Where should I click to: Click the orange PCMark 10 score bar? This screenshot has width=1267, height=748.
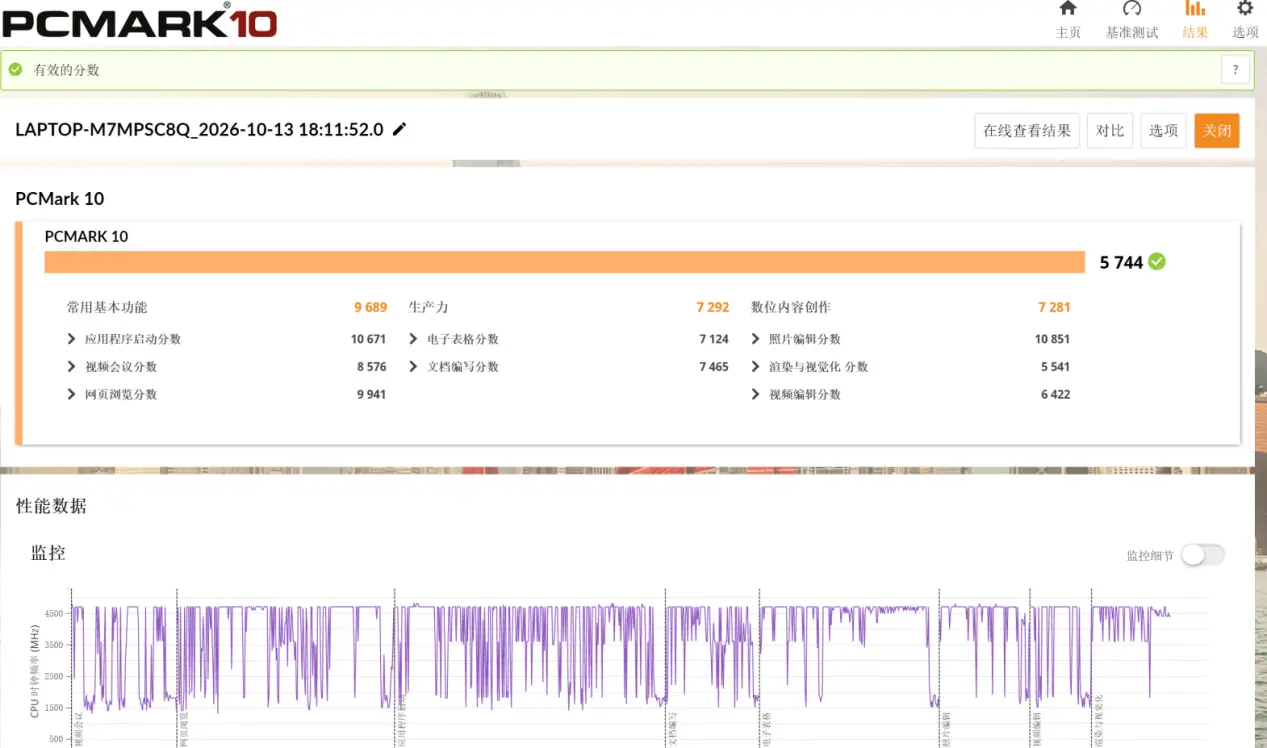[x=565, y=262]
